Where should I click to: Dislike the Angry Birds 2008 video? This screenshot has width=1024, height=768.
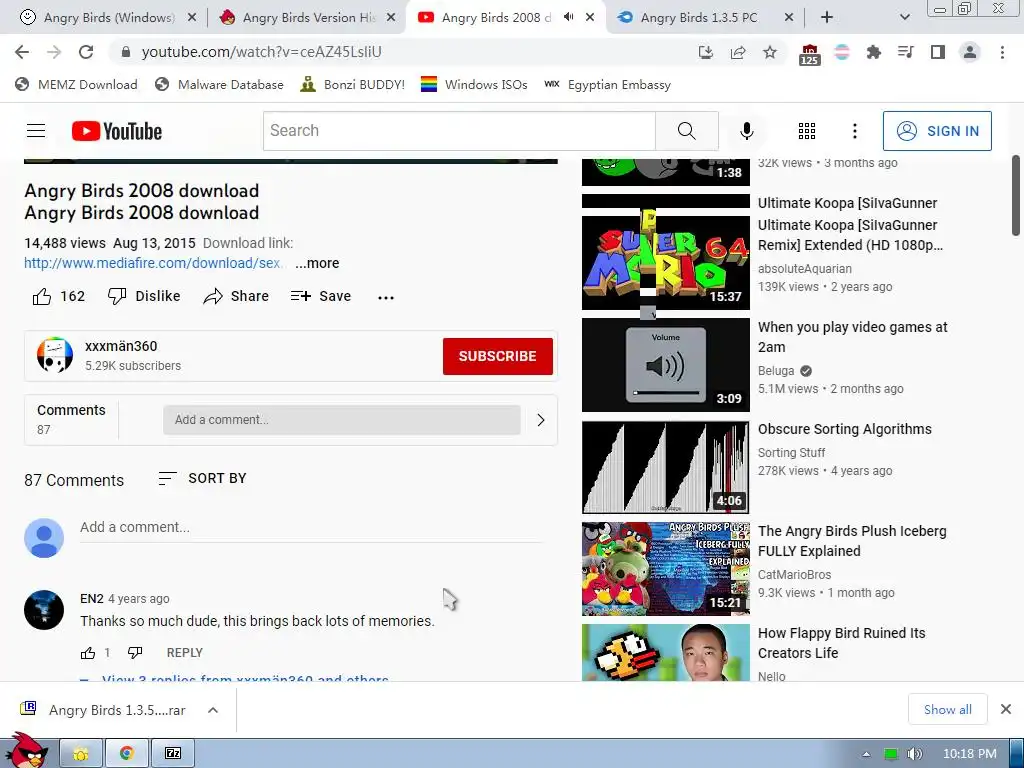pos(144,296)
